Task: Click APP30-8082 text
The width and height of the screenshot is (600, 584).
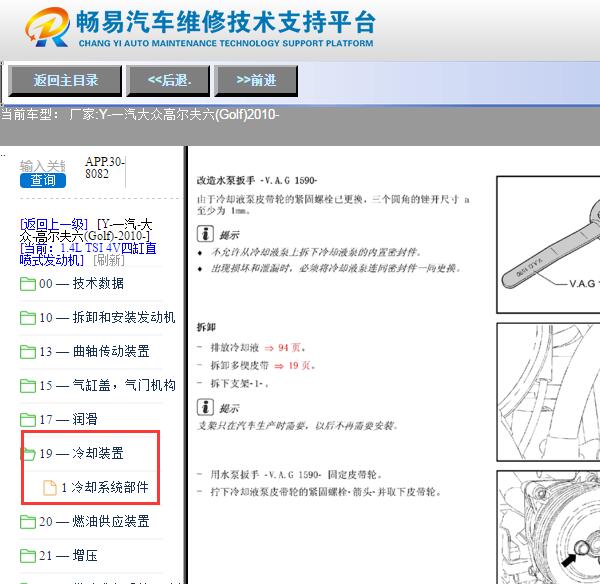Action: pyautogui.click(x=104, y=168)
